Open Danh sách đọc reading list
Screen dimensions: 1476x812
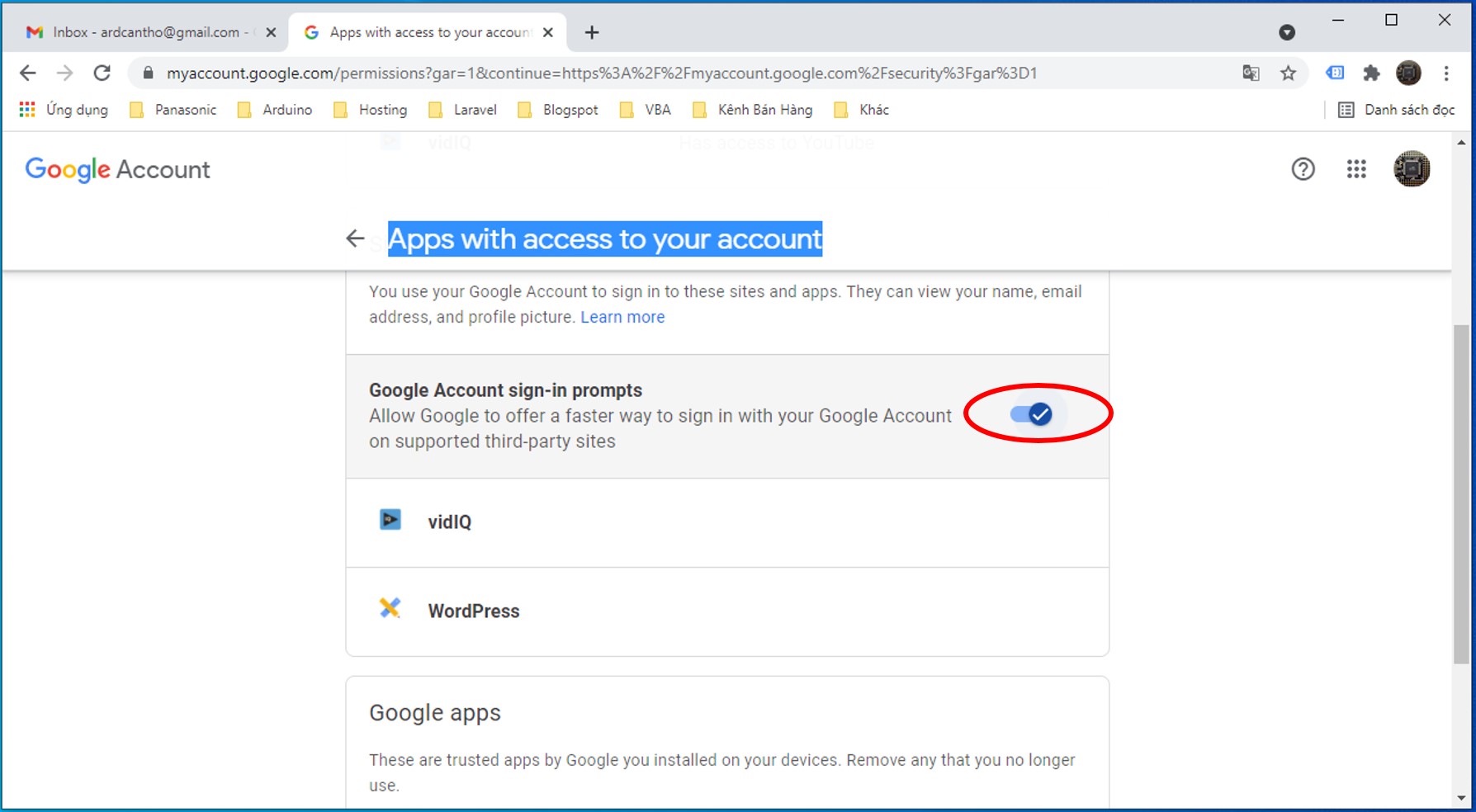point(1397,109)
